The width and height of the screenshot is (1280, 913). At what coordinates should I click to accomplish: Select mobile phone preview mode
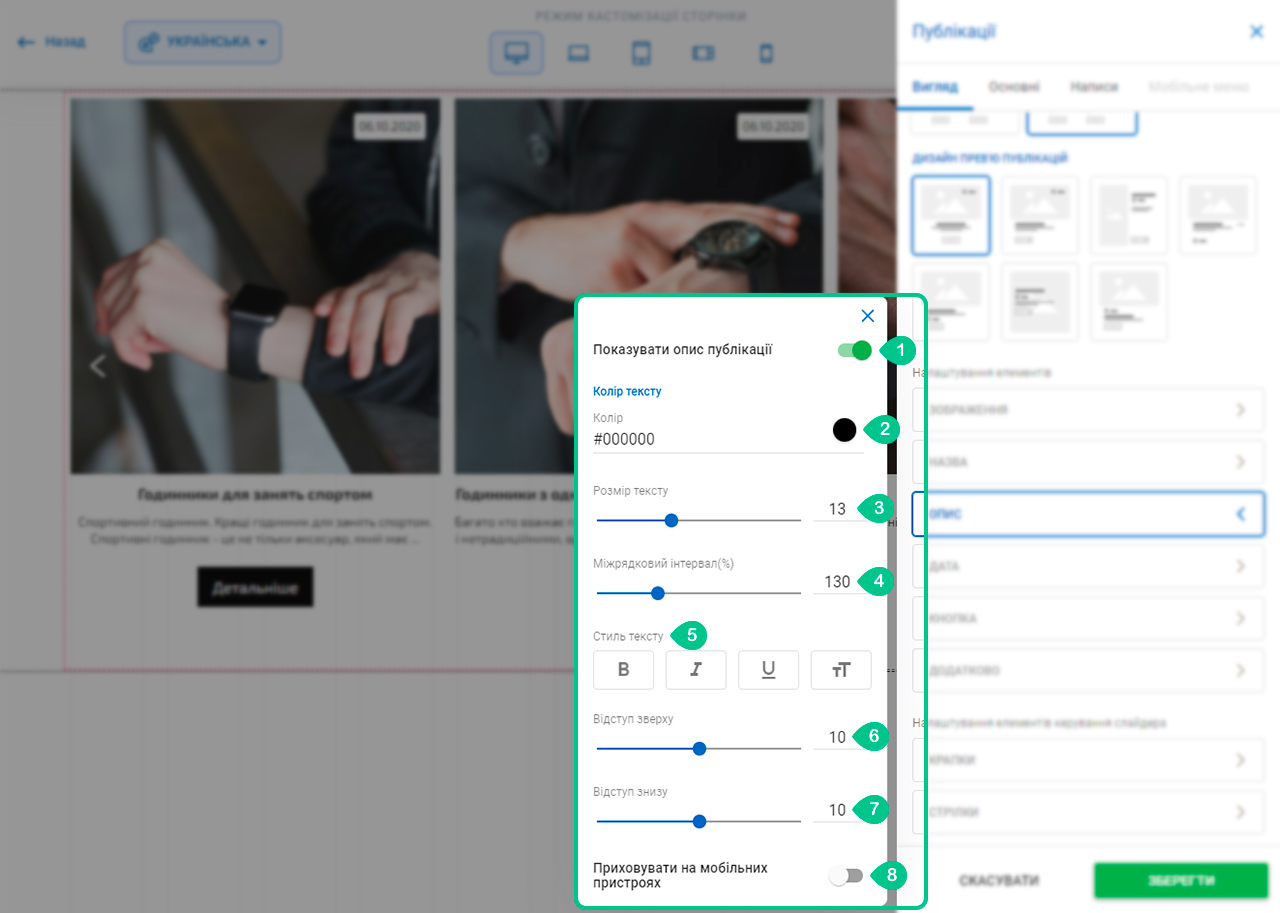(x=766, y=53)
